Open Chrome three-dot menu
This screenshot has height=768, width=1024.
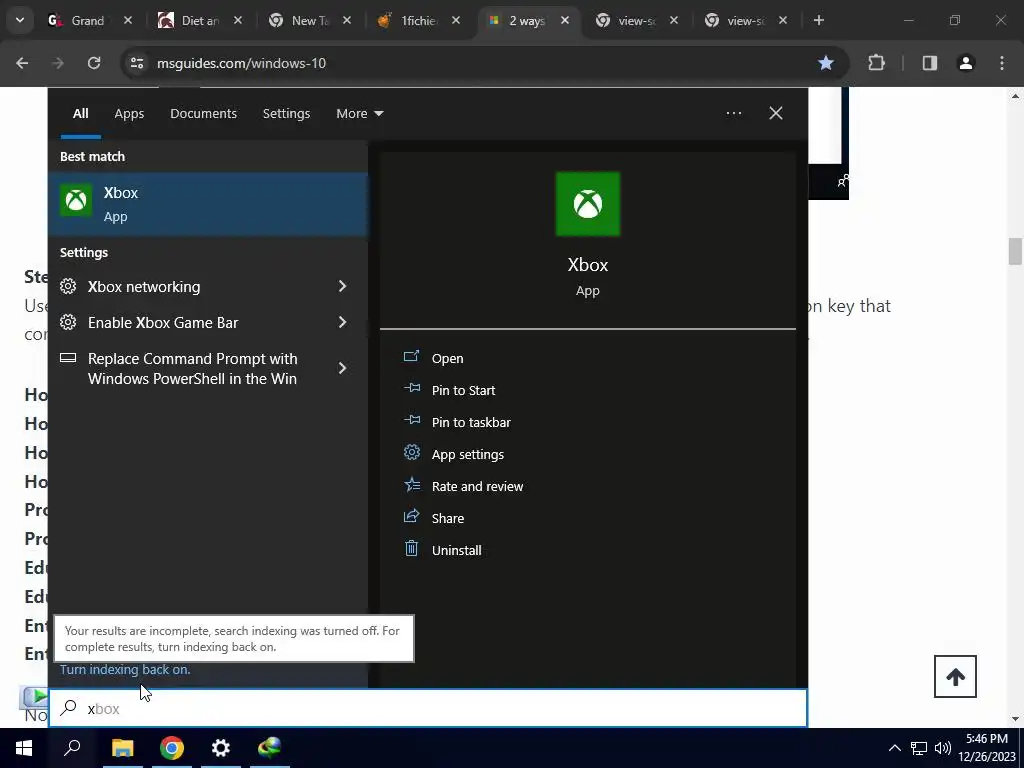[x=1002, y=63]
